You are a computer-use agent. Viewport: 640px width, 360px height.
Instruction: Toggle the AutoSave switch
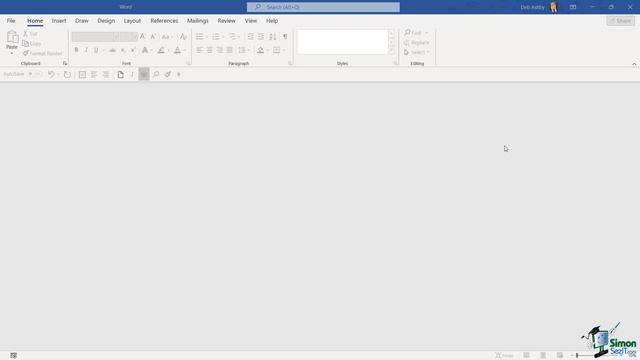click(34, 74)
